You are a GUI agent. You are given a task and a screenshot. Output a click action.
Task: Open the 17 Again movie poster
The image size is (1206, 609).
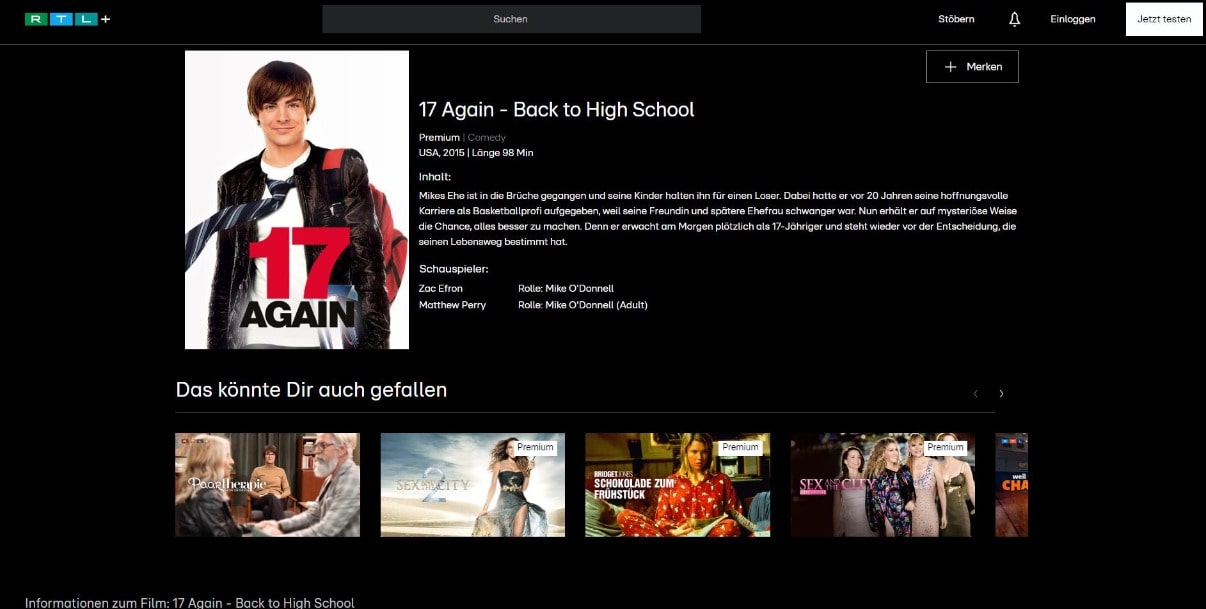point(297,200)
